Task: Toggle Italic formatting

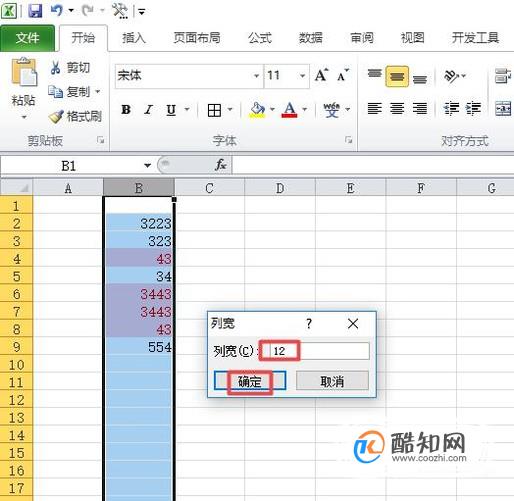Action: pyautogui.click(x=148, y=109)
